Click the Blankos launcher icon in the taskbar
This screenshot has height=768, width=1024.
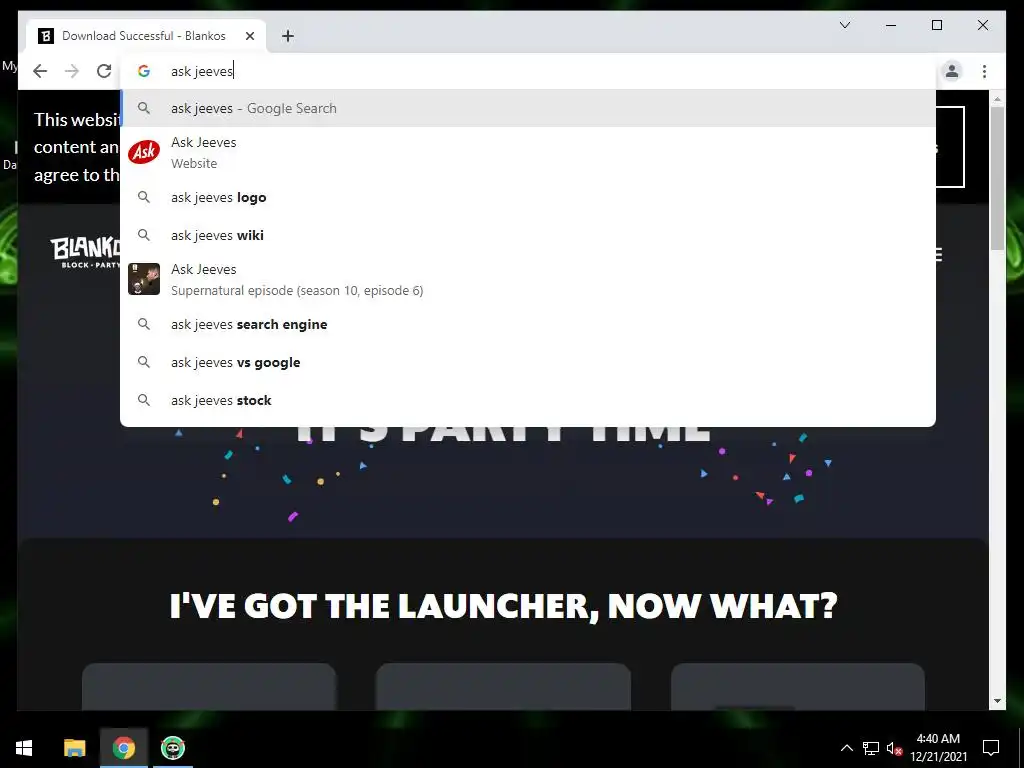(x=172, y=748)
